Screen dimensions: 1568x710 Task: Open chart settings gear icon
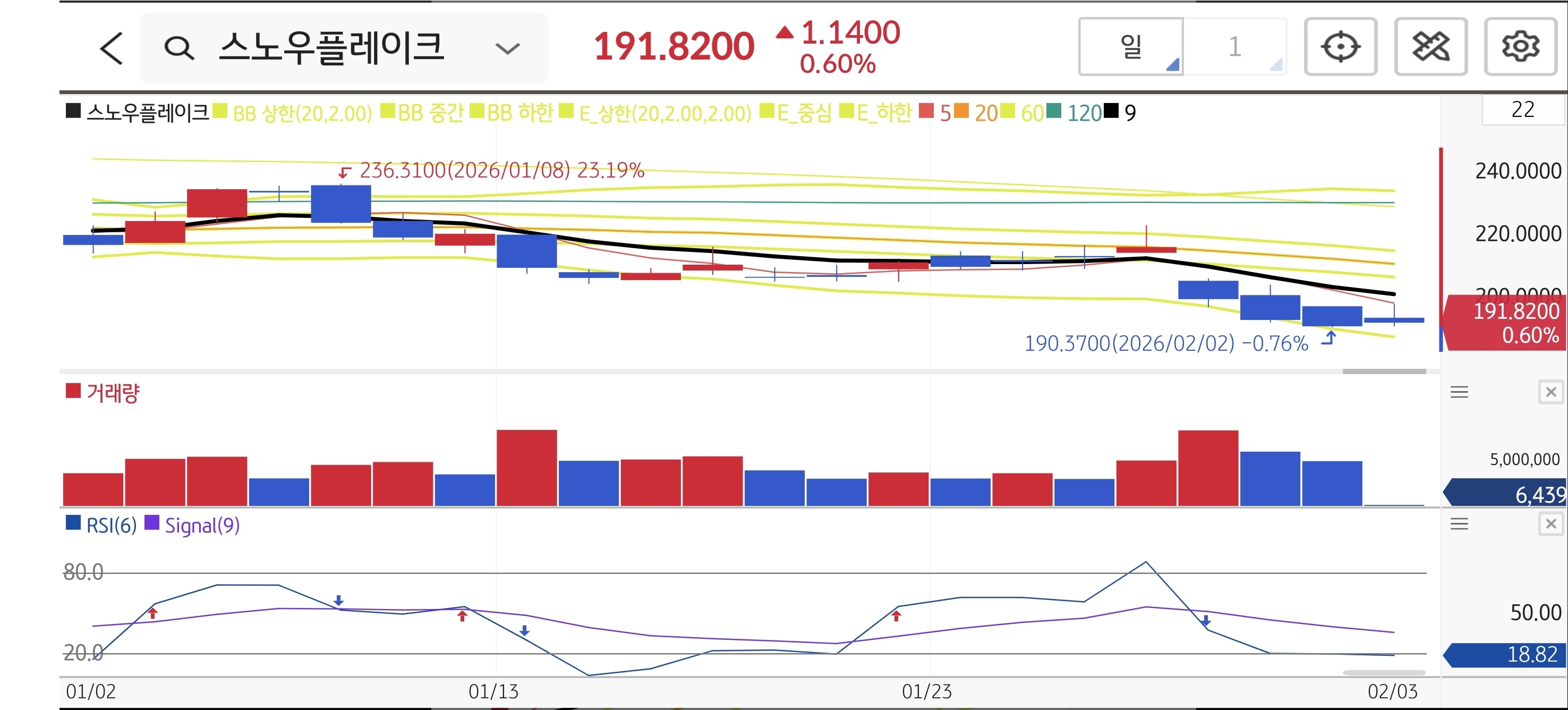pyautogui.click(x=1520, y=47)
